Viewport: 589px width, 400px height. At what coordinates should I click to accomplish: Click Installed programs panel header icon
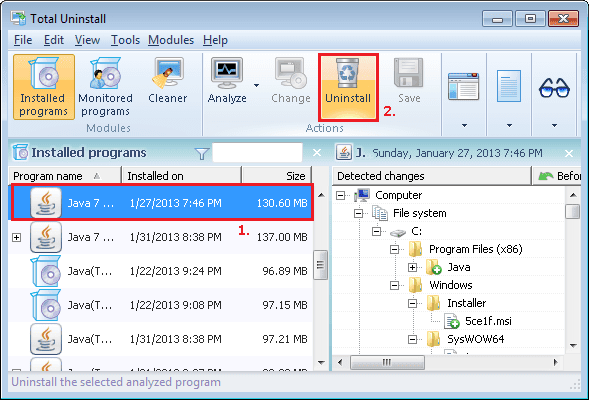click(20, 152)
